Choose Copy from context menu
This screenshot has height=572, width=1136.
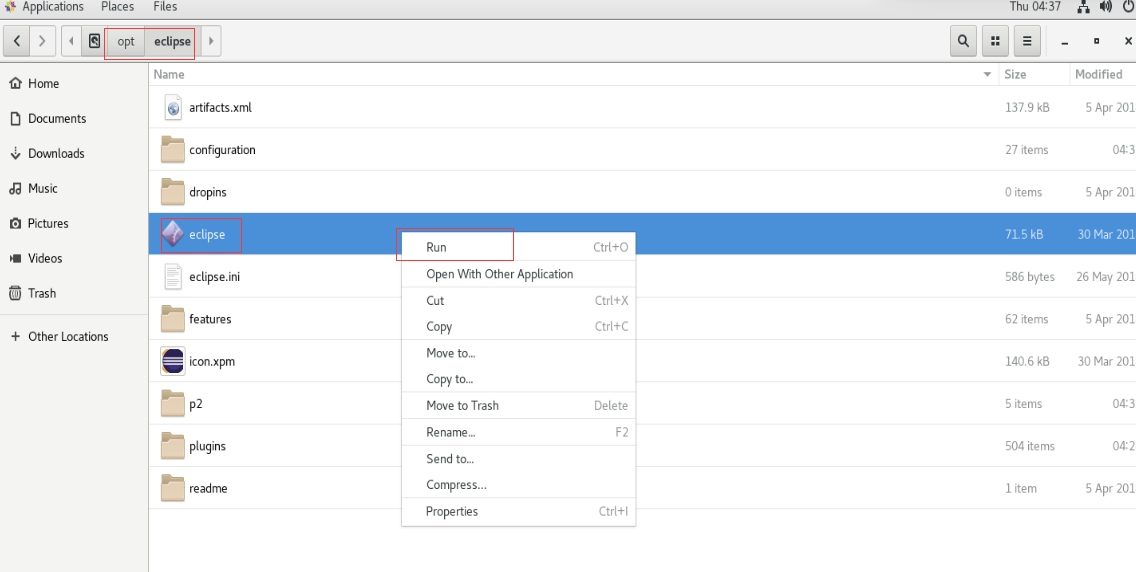[519, 327]
